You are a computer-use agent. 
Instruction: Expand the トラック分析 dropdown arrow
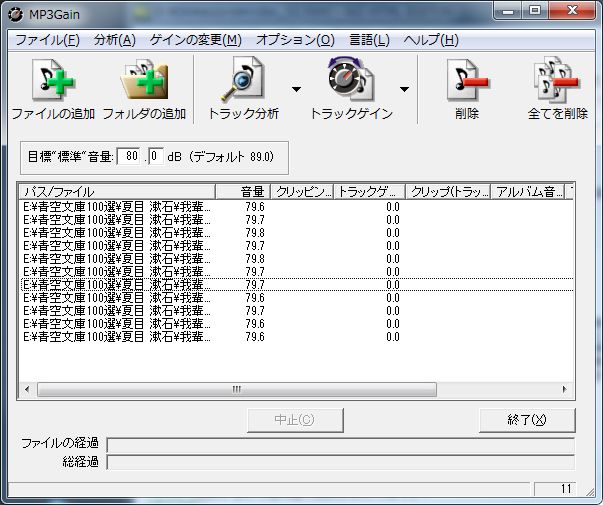click(x=296, y=89)
